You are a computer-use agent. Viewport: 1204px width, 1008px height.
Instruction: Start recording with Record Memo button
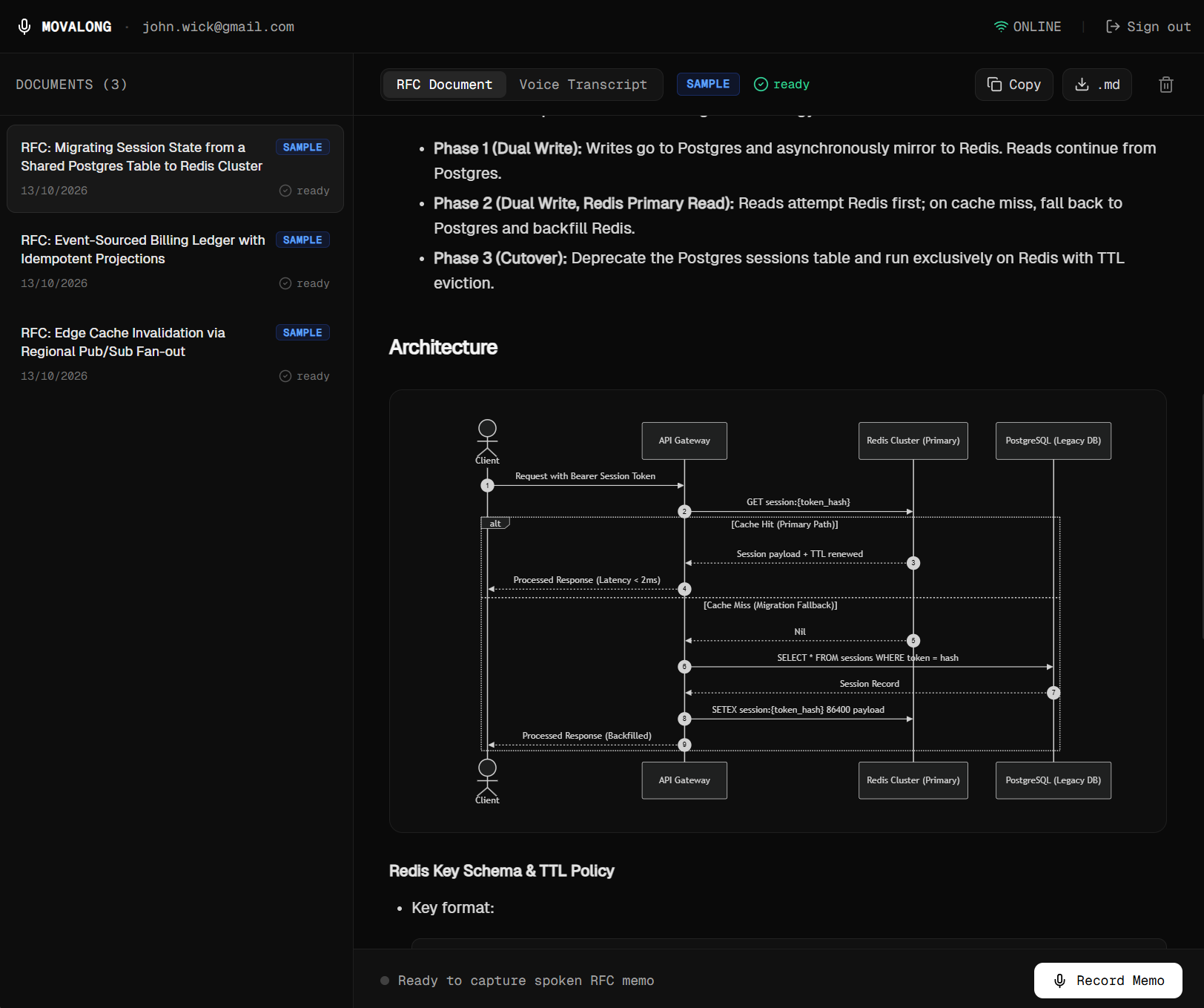[1108, 981]
